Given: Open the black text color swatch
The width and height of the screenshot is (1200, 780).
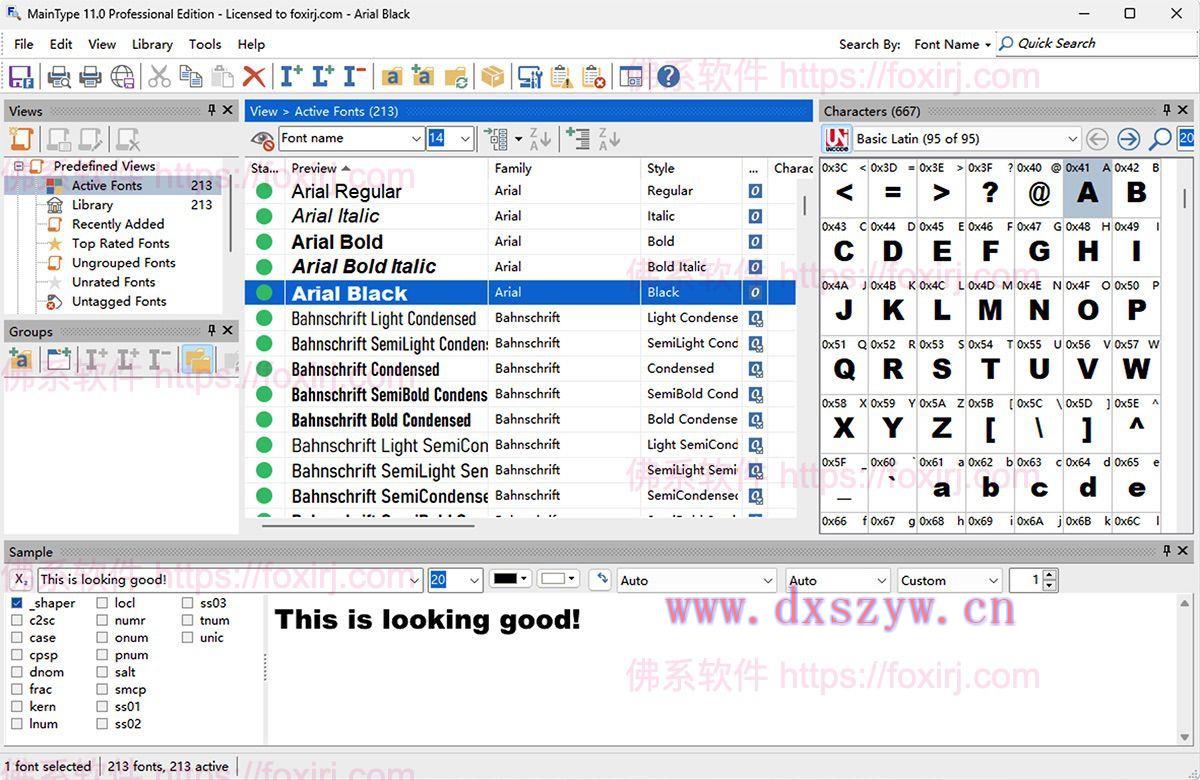Looking at the screenshot, I should tap(510, 579).
